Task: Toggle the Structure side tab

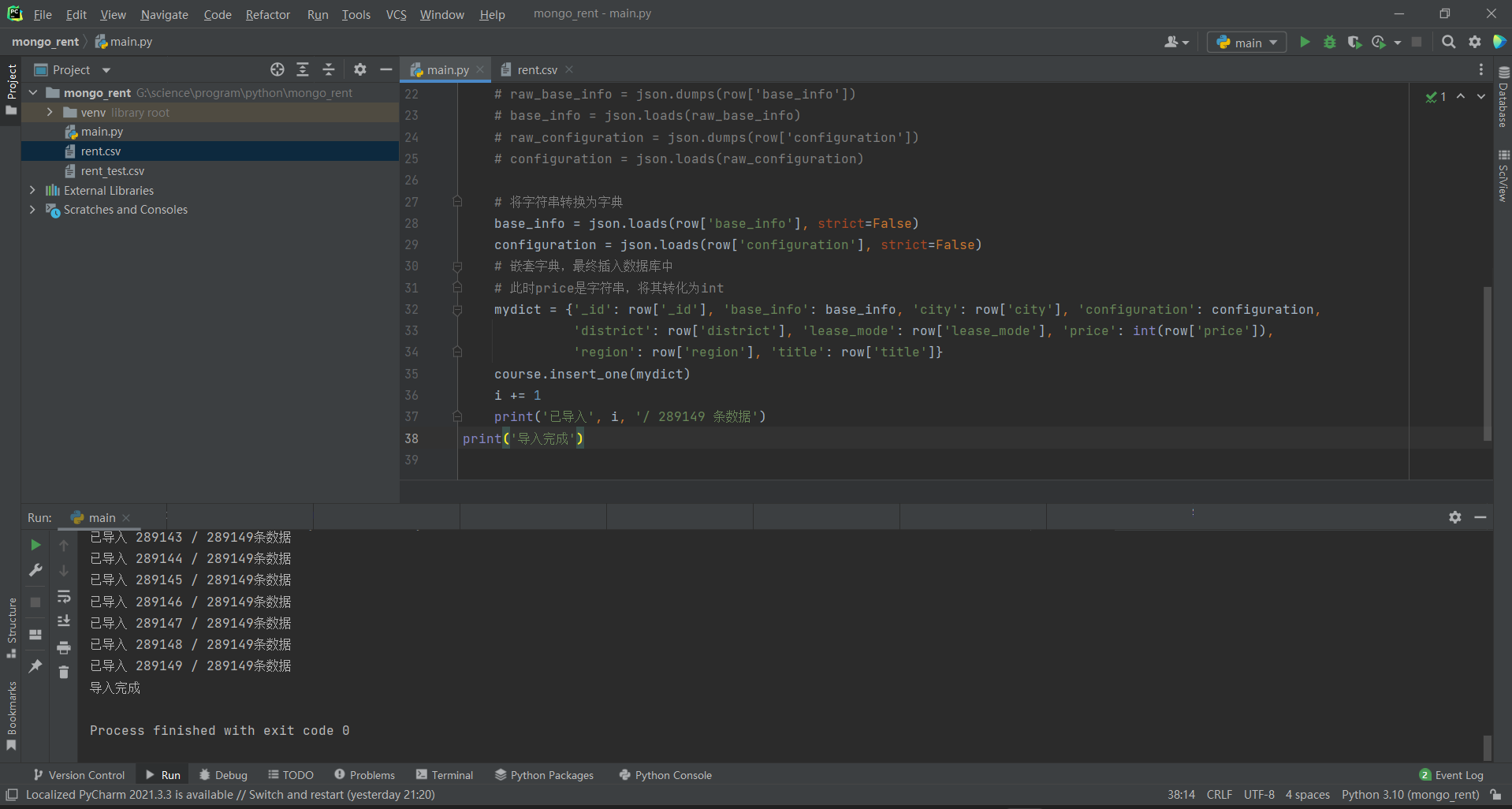Action: [11, 628]
